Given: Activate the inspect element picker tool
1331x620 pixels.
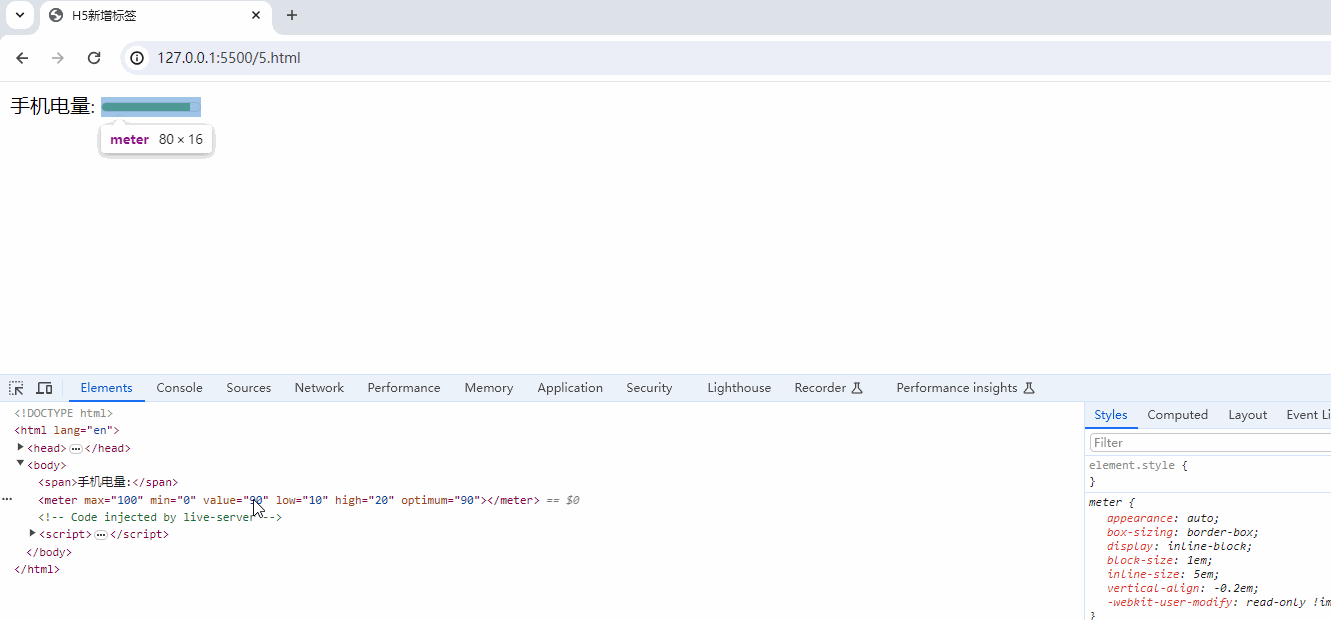Looking at the screenshot, I should 17,388.
